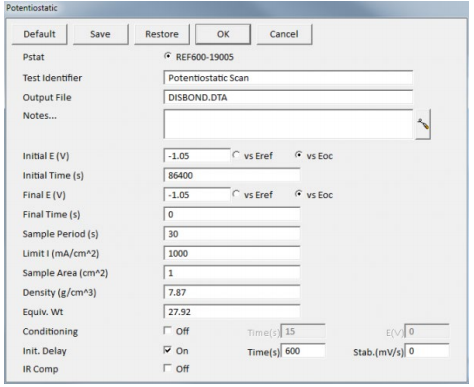
Task: Click the Sample Period (s) label
Action: tap(60, 234)
